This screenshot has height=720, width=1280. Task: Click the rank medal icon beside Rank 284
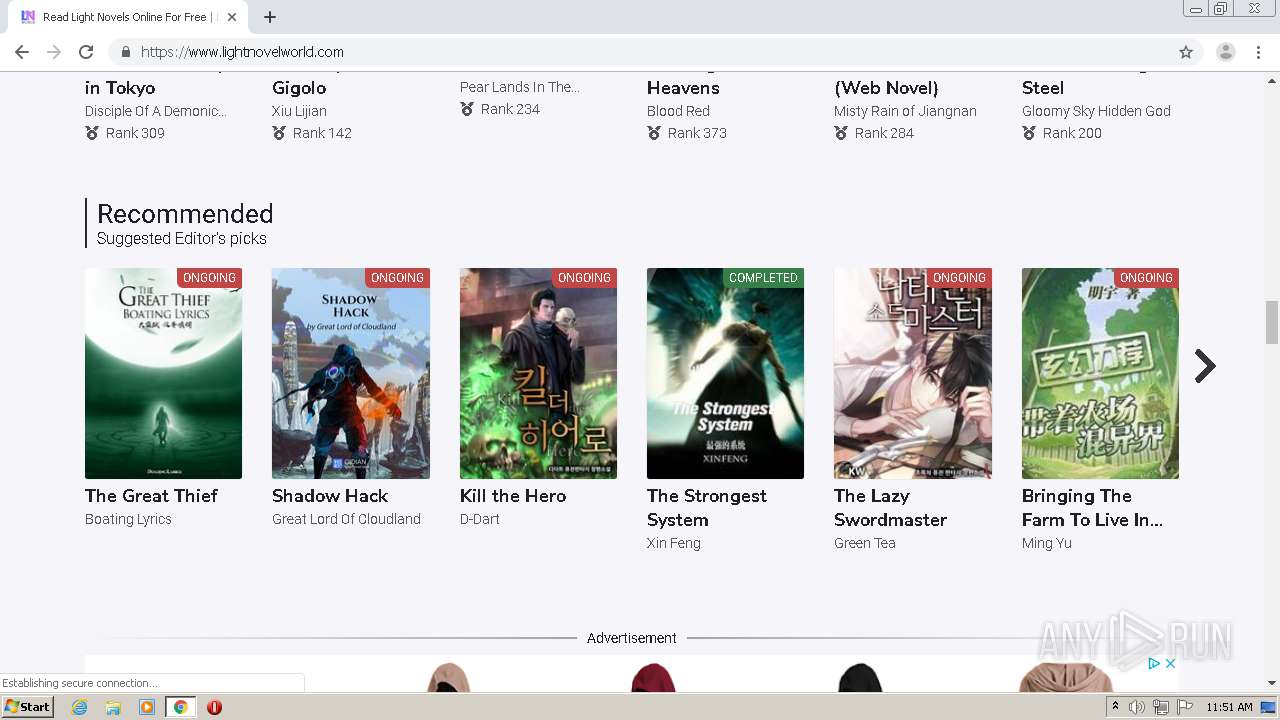point(841,133)
